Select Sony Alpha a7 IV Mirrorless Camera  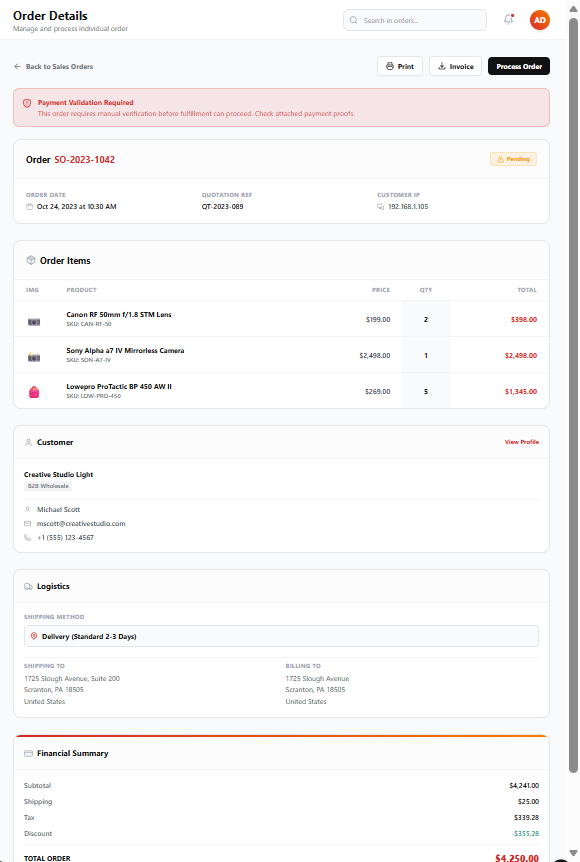tap(125, 351)
